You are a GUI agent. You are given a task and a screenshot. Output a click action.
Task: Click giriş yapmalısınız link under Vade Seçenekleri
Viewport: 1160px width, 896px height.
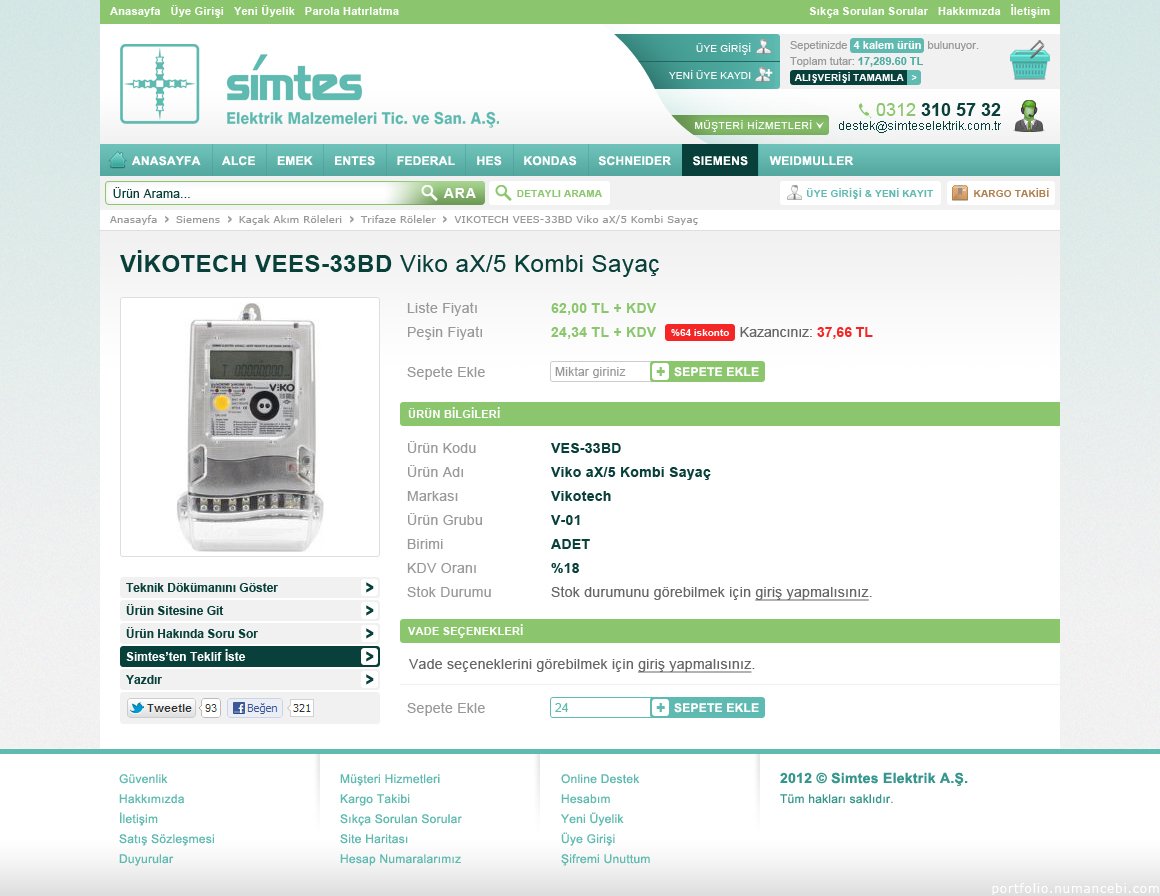coord(695,664)
